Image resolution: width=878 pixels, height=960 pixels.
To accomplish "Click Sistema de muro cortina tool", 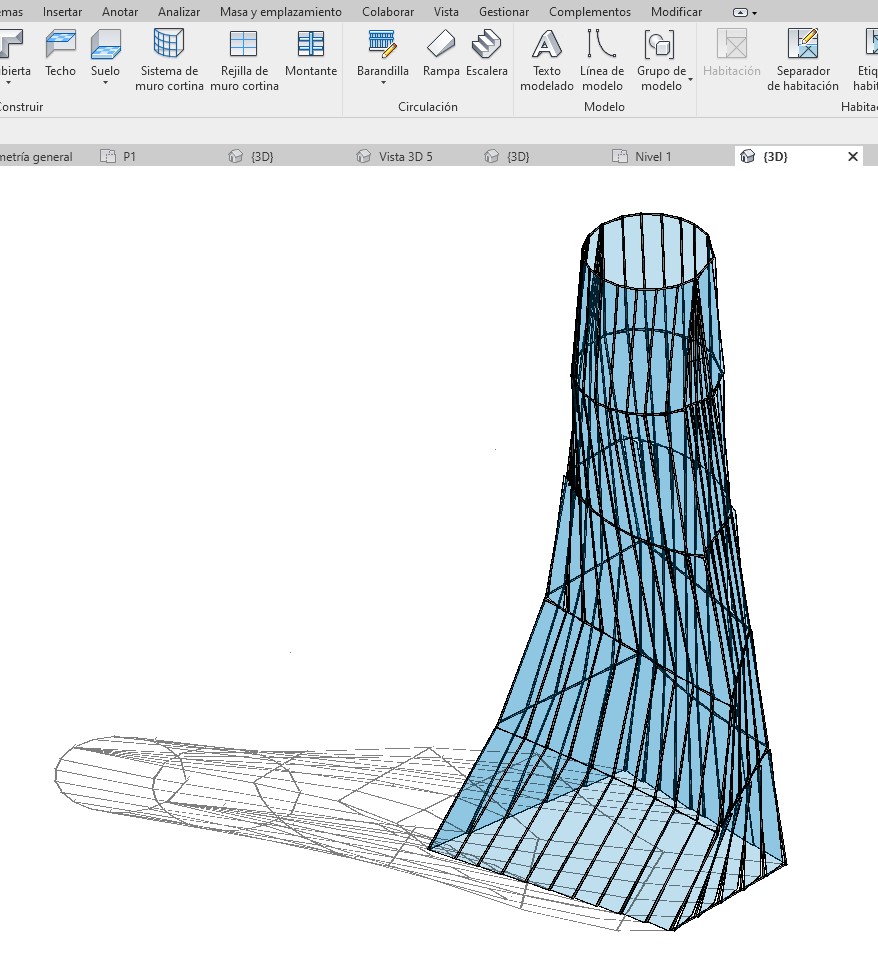I will (x=169, y=58).
